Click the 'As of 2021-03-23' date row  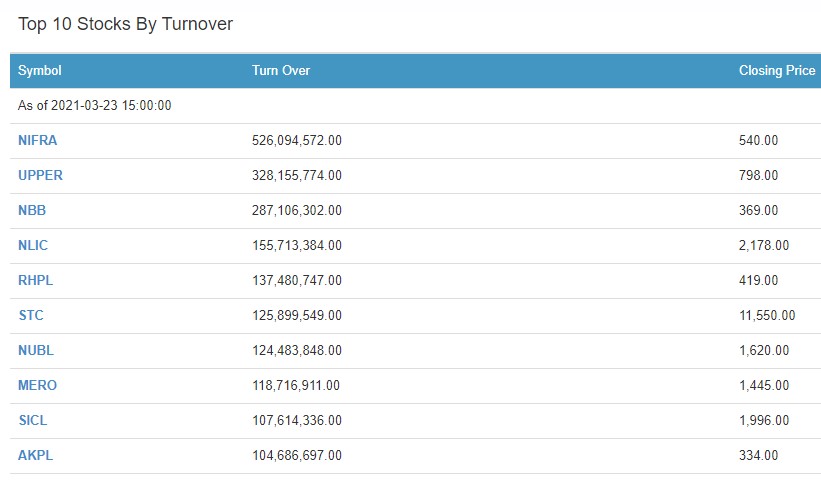coord(95,106)
